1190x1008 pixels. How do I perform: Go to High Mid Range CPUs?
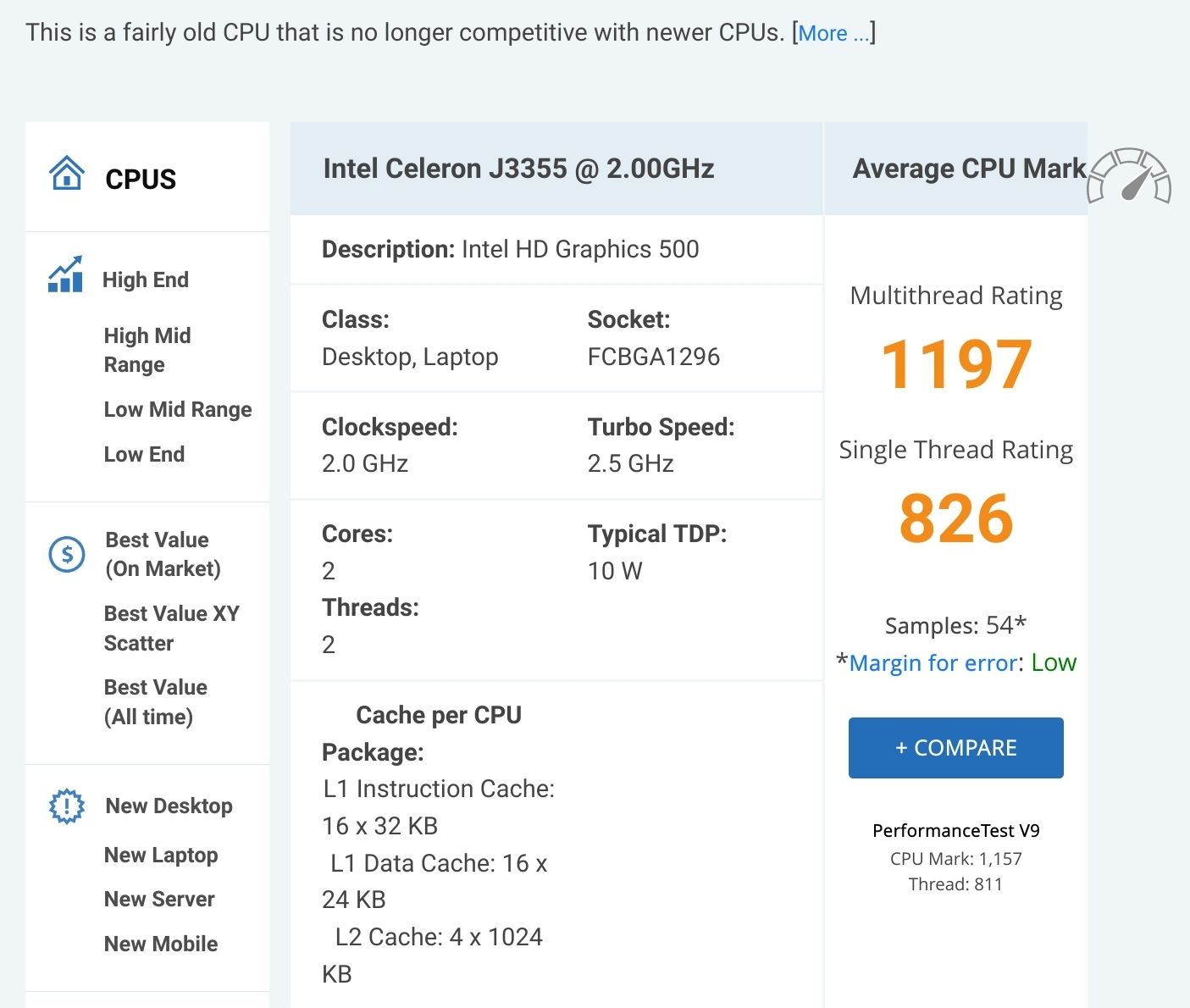click(x=147, y=350)
